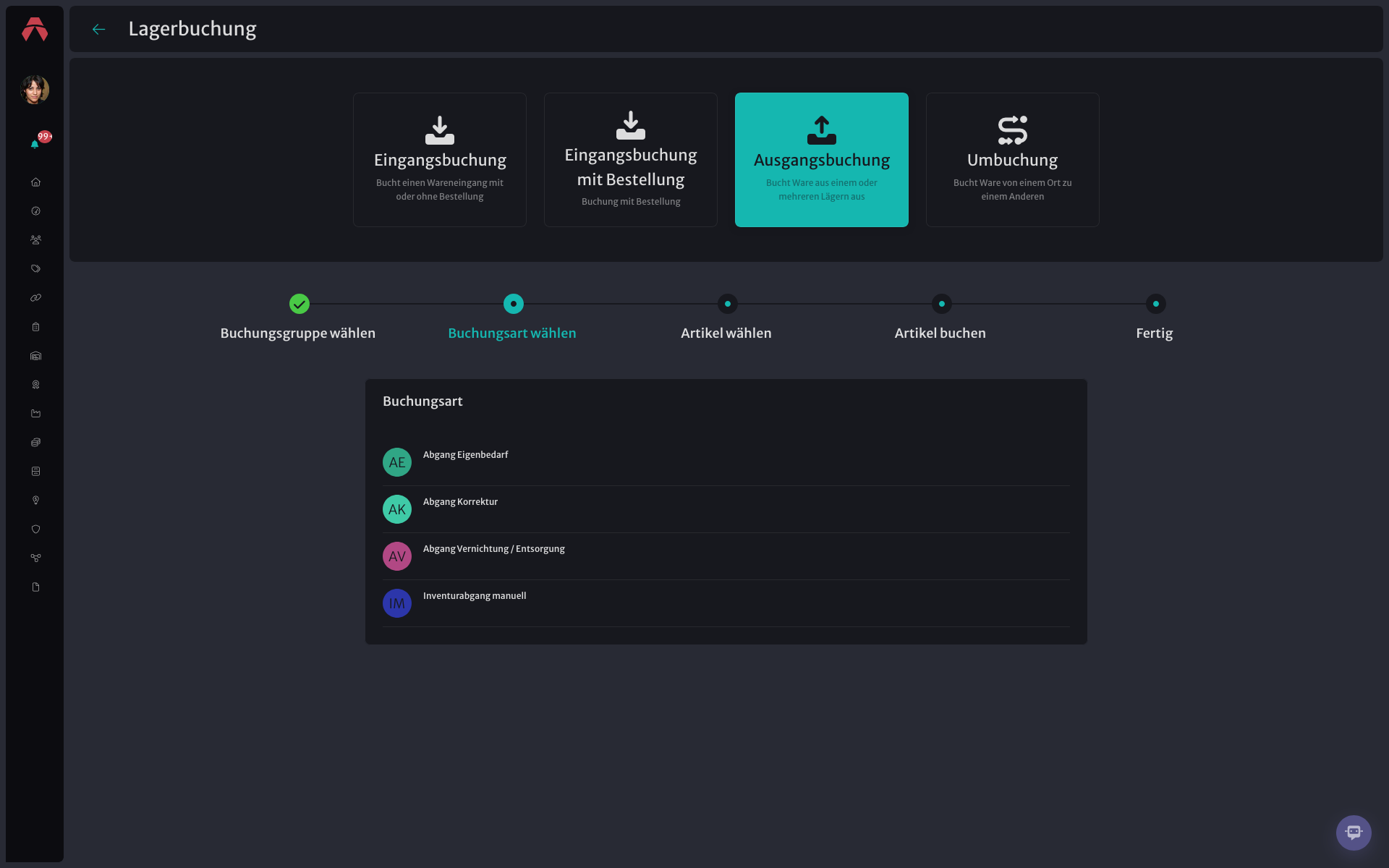Open the warehouse icon in sidebar

click(35, 356)
